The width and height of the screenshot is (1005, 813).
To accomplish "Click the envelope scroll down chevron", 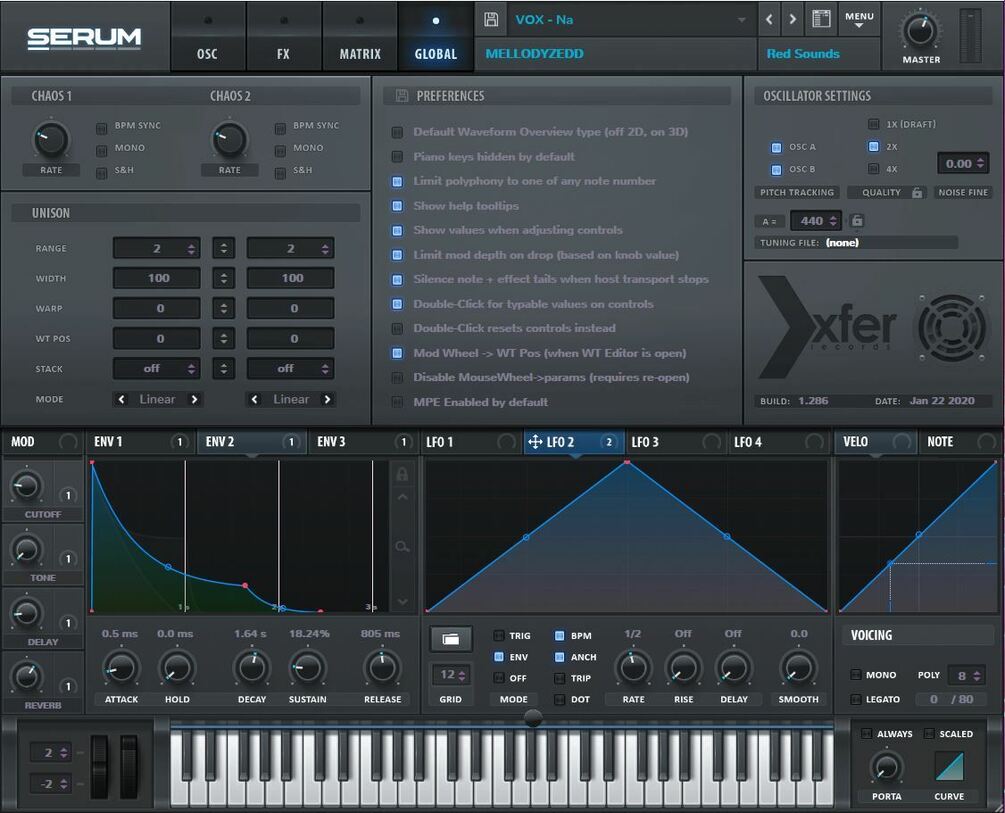I will point(402,601).
